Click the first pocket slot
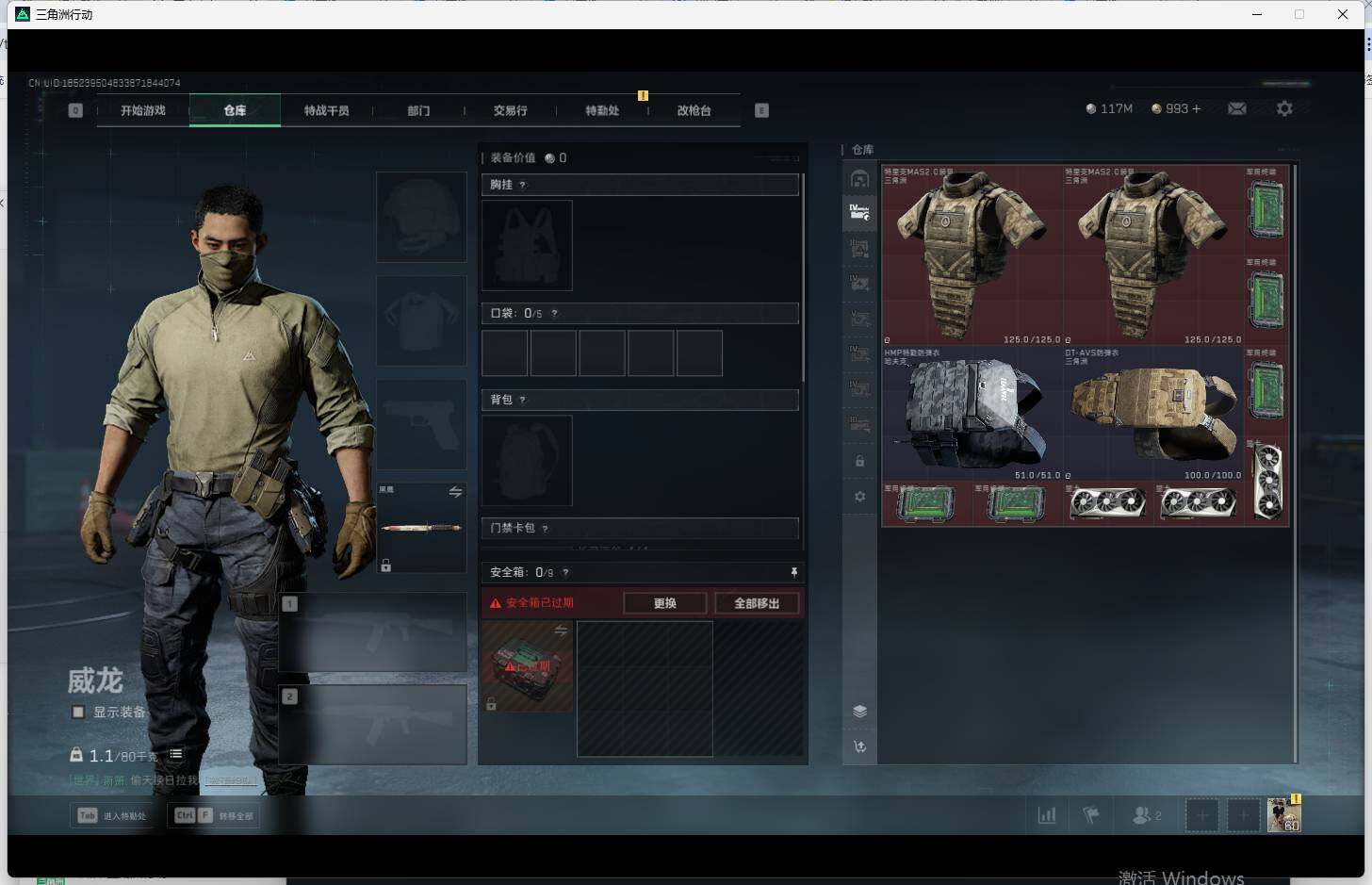This screenshot has width=1372, height=885. tap(505, 353)
